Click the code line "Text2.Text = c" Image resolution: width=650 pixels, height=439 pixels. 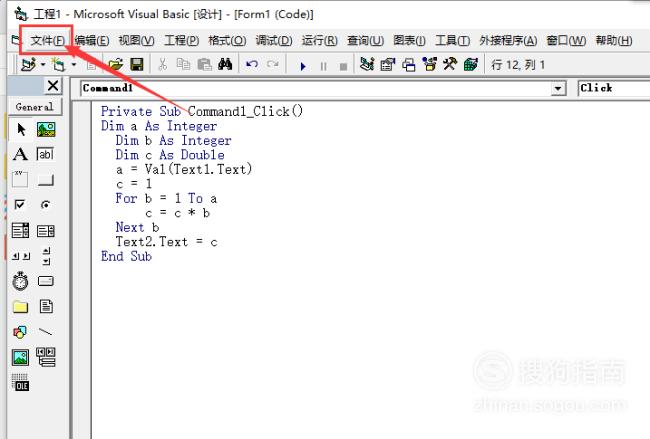(x=166, y=242)
